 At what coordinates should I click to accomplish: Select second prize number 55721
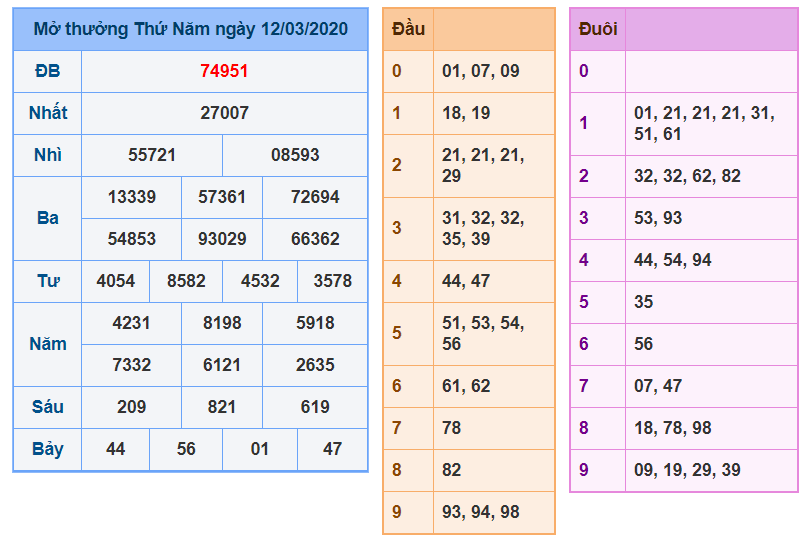point(152,155)
